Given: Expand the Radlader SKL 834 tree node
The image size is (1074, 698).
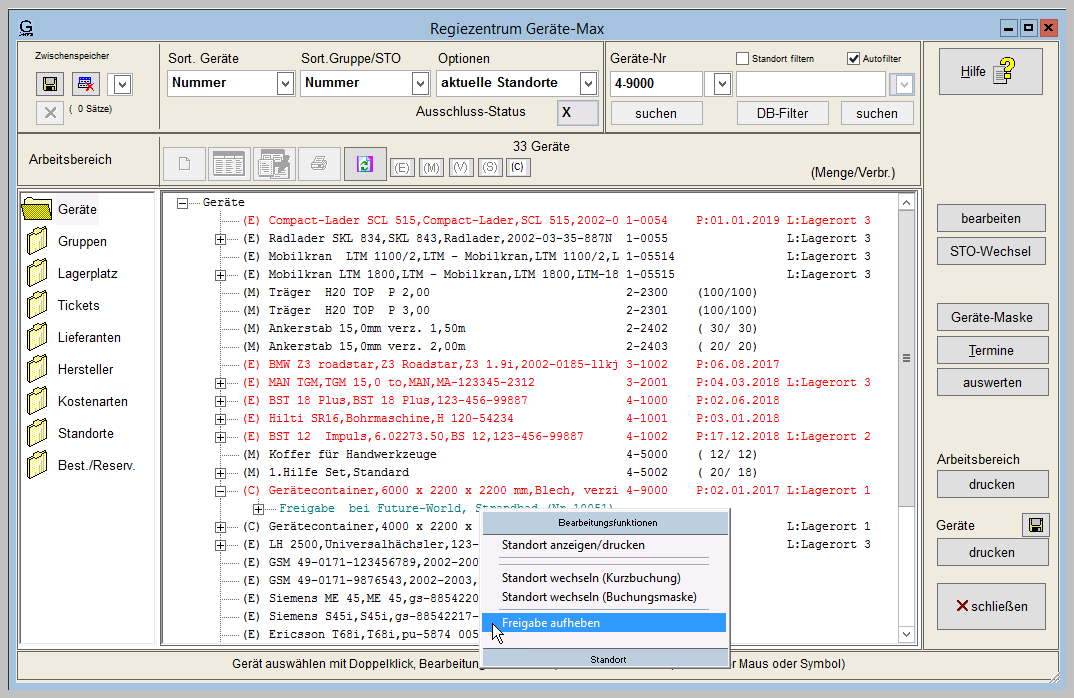Looking at the screenshot, I should click(x=220, y=239).
